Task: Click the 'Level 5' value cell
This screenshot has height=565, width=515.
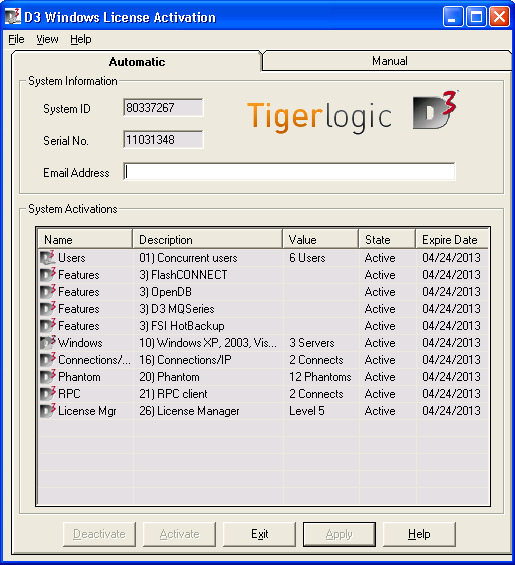Action: coord(321,410)
